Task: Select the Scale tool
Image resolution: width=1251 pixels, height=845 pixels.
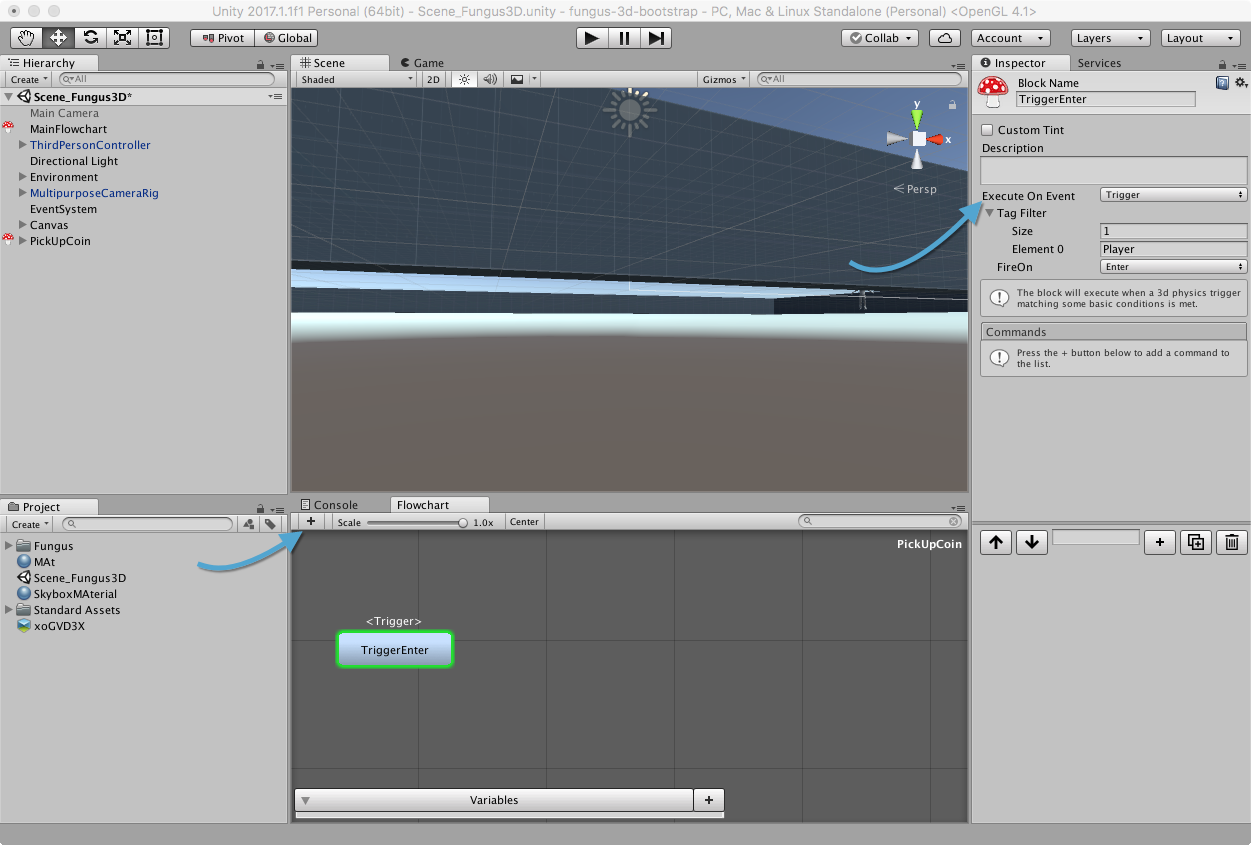Action: (122, 38)
